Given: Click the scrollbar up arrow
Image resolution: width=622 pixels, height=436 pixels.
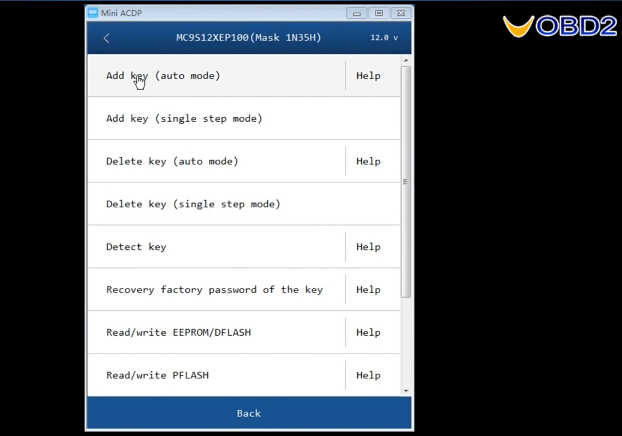Looking at the screenshot, I should point(405,61).
